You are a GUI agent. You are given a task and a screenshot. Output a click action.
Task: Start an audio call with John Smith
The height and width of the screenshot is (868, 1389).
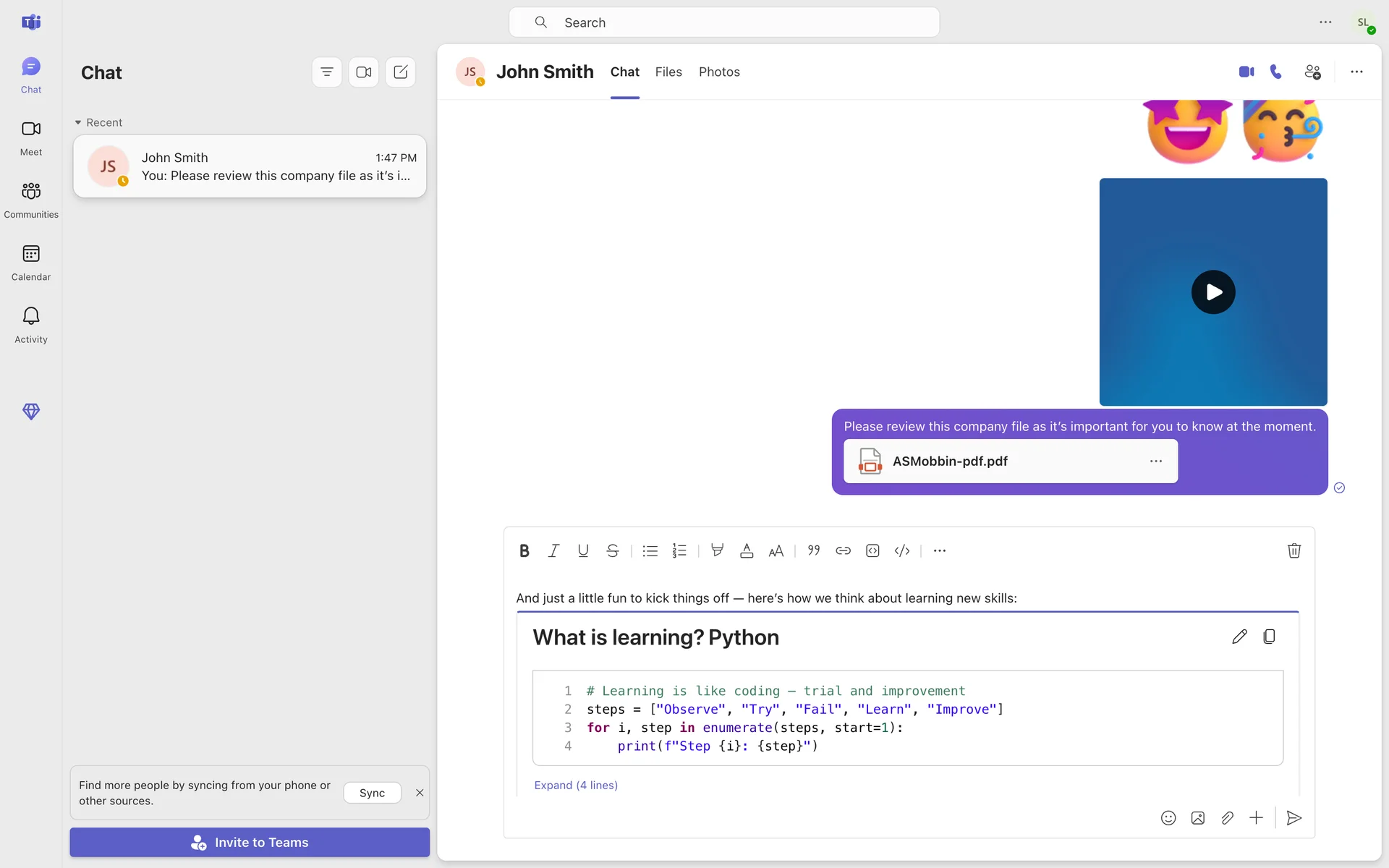click(x=1276, y=72)
